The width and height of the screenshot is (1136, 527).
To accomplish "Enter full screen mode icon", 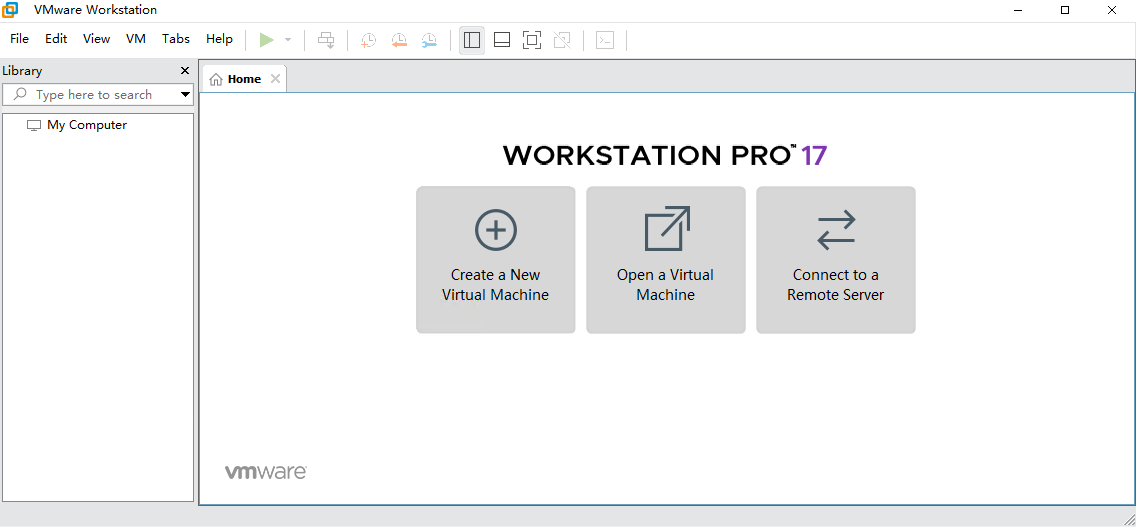I will click(532, 40).
